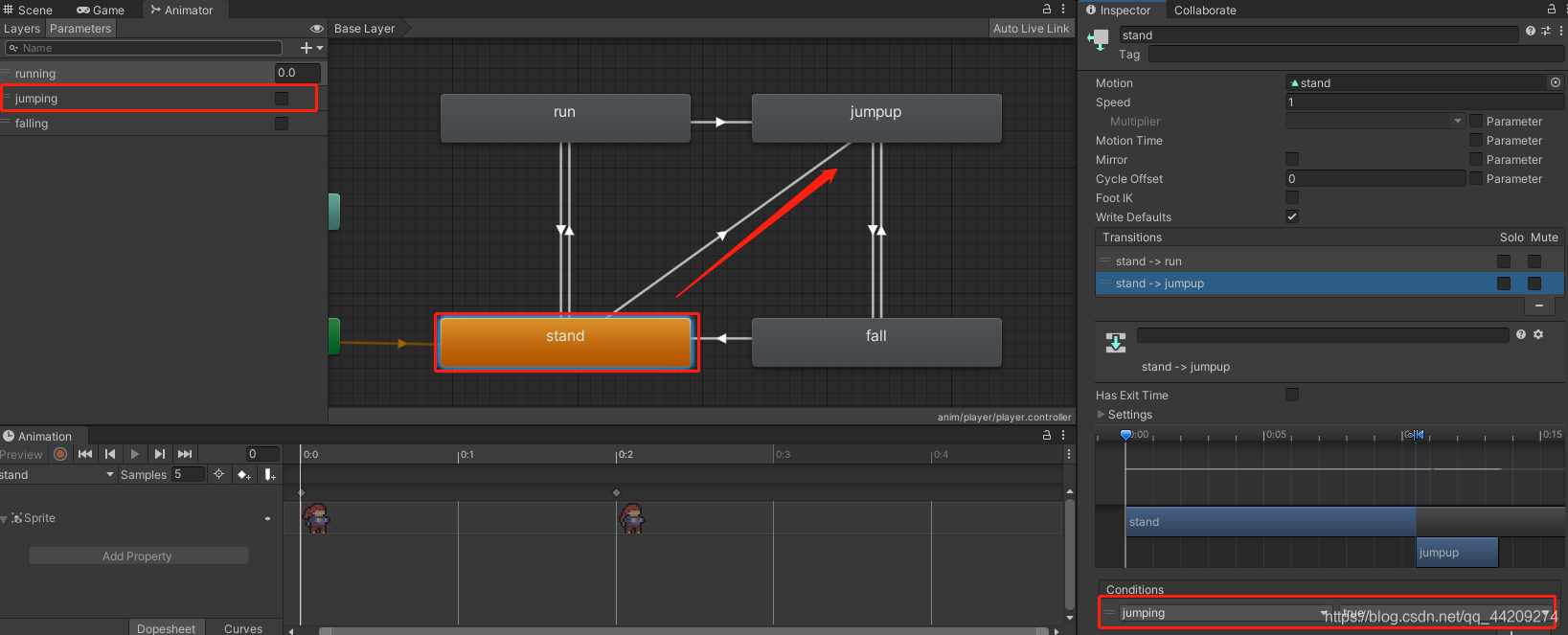Toggle the jumping parameter checkbox
Screen dimensions: 1568x635
[x=282, y=99]
